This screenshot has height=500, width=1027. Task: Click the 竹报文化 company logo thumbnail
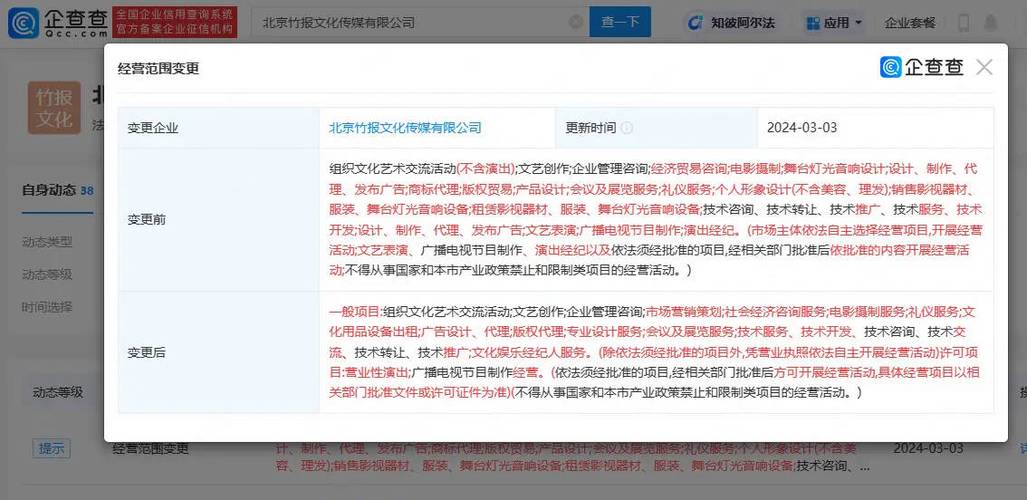tap(54, 107)
